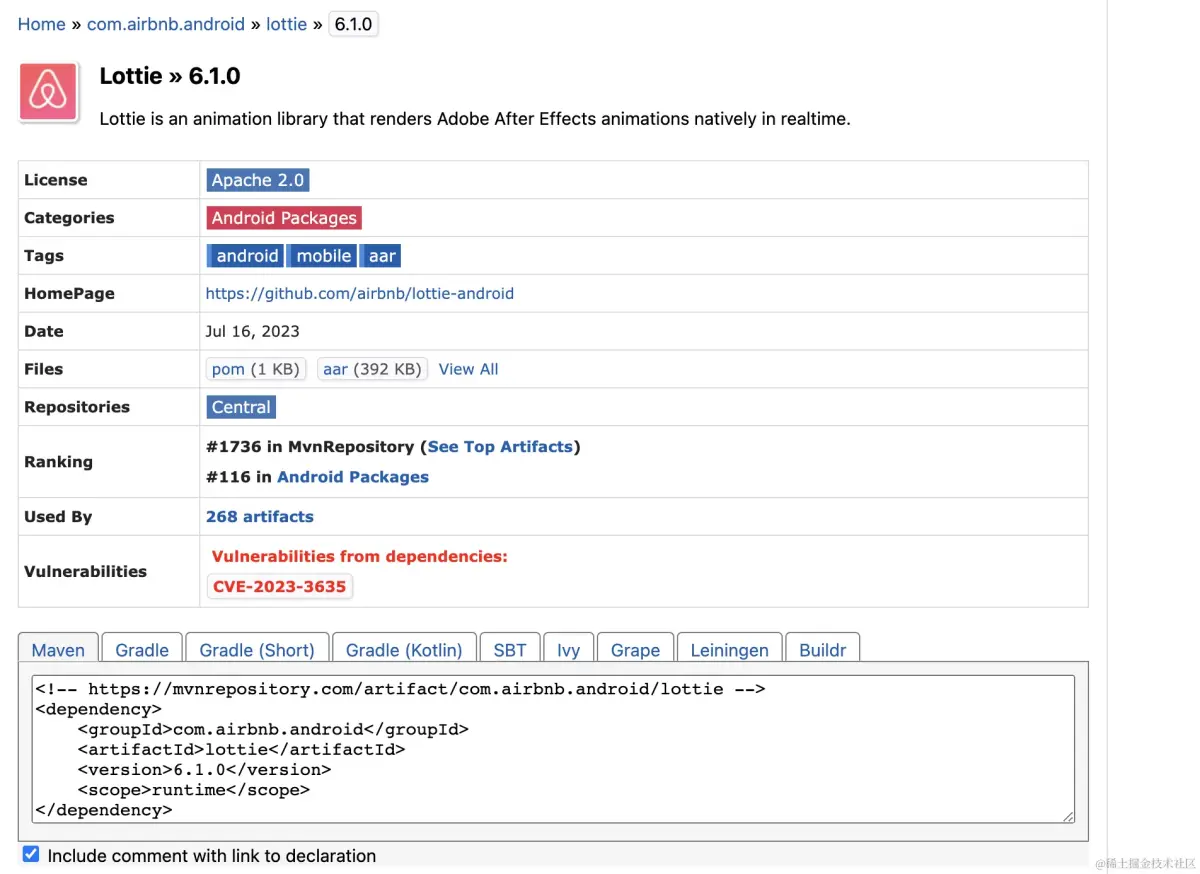Click the Used By row label
Image resolution: width=1200 pixels, height=874 pixels.
pyautogui.click(x=58, y=517)
